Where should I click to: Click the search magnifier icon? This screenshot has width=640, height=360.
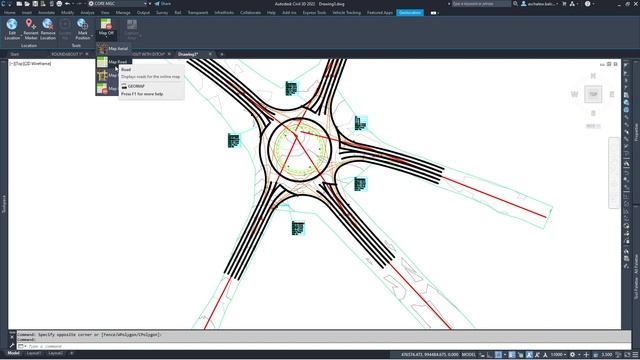click(516, 4)
